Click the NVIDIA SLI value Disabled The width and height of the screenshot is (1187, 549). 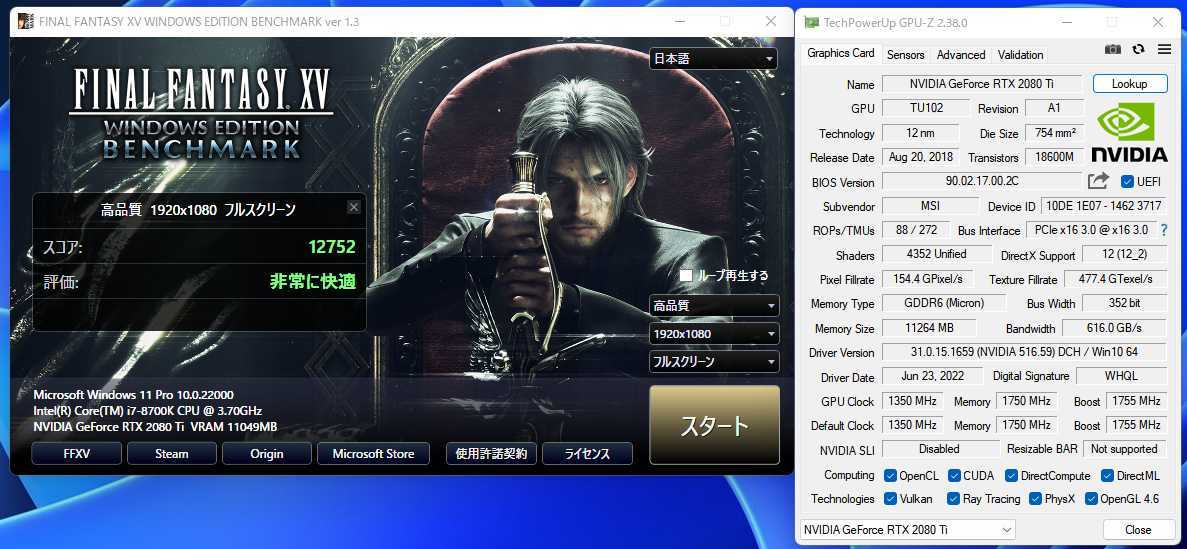tap(939, 448)
